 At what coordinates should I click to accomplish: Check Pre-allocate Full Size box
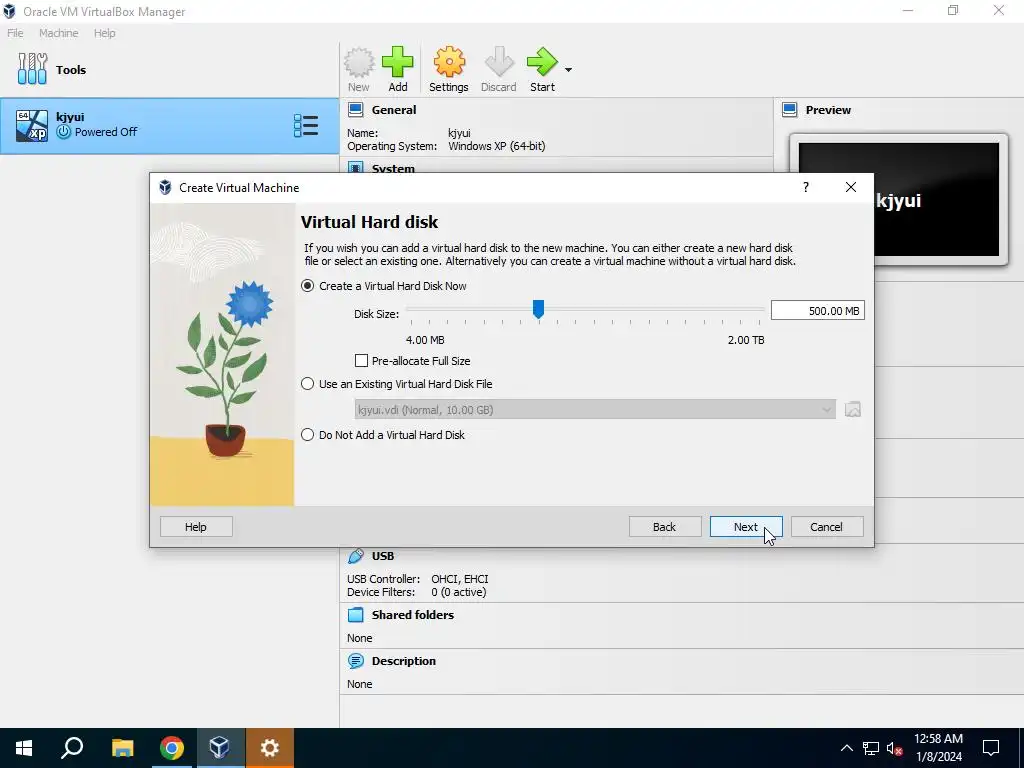coord(361,360)
